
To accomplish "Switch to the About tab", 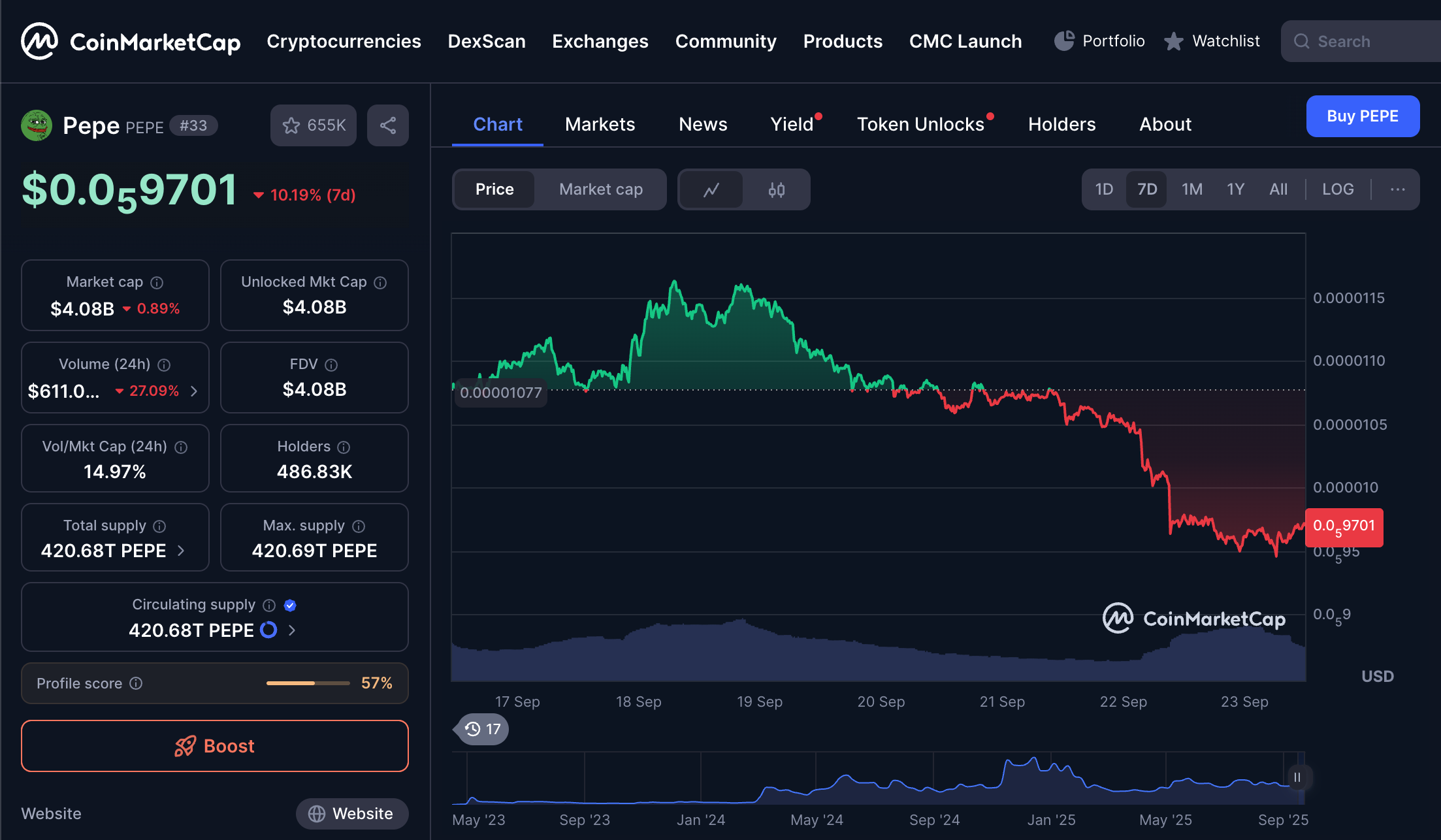I will (x=1165, y=124).
